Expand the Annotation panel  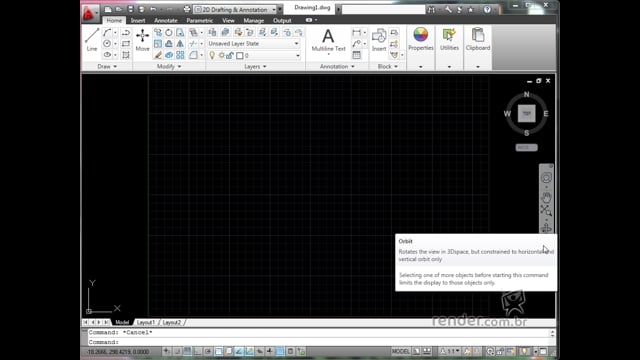337,66
